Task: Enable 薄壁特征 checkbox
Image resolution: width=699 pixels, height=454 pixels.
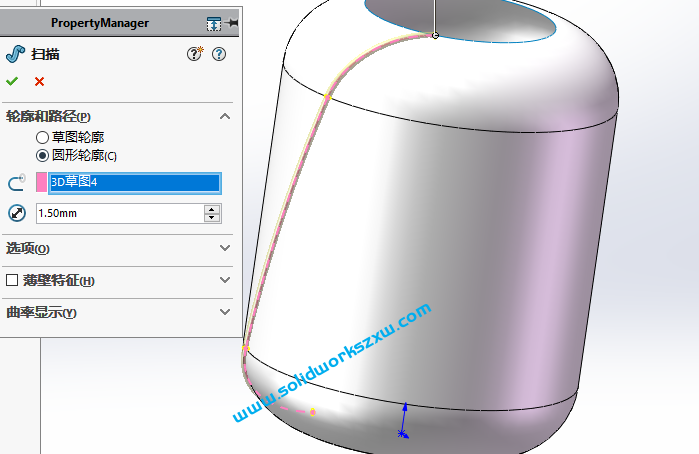Action: click(x=12, y=280)
